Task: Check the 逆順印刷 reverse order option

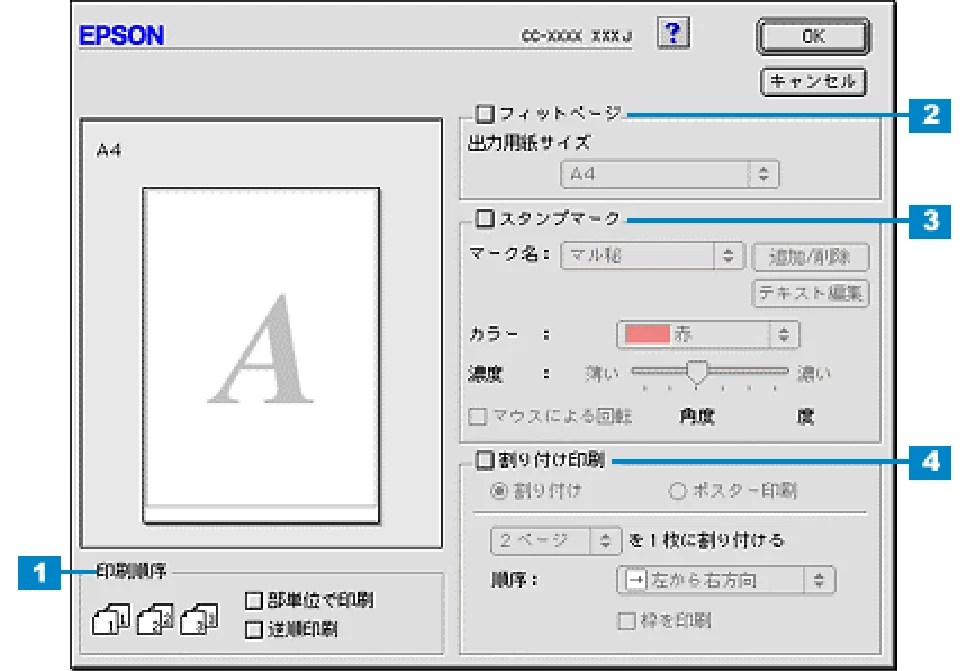Action: (254, 630)
